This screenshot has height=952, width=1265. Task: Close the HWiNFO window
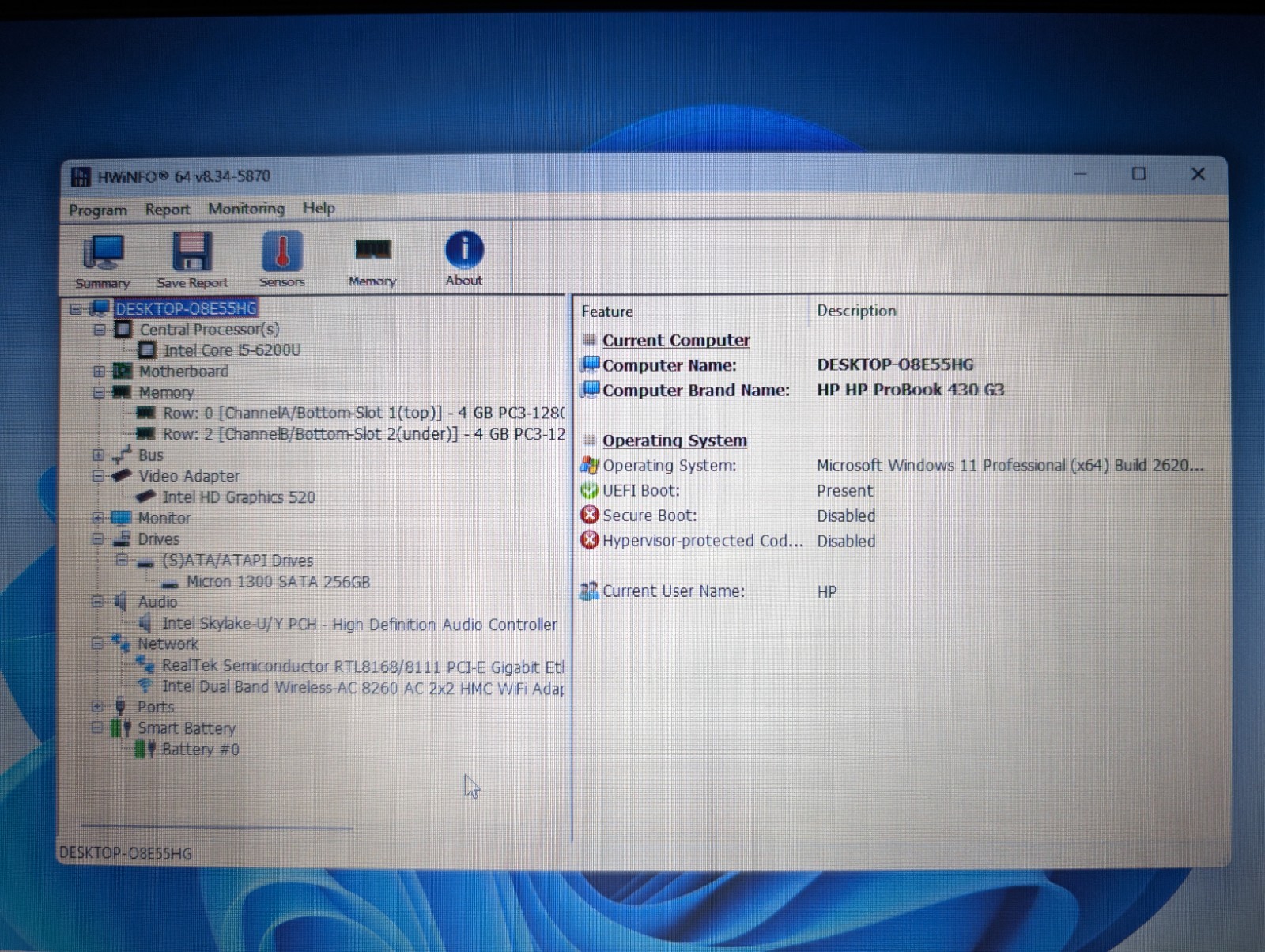click(1198, 174)
